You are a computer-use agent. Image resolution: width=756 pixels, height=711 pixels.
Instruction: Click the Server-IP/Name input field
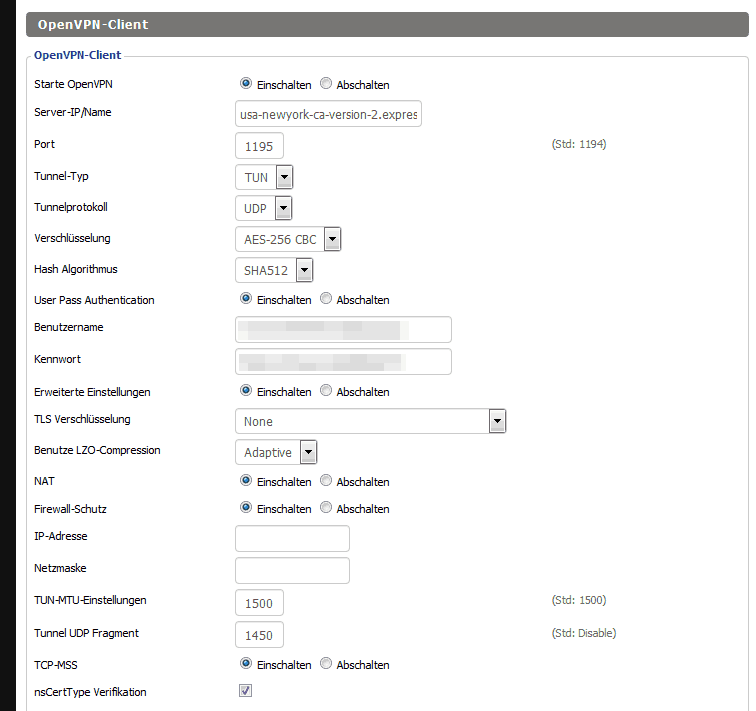pyautogui.click(x=328, y=114)
